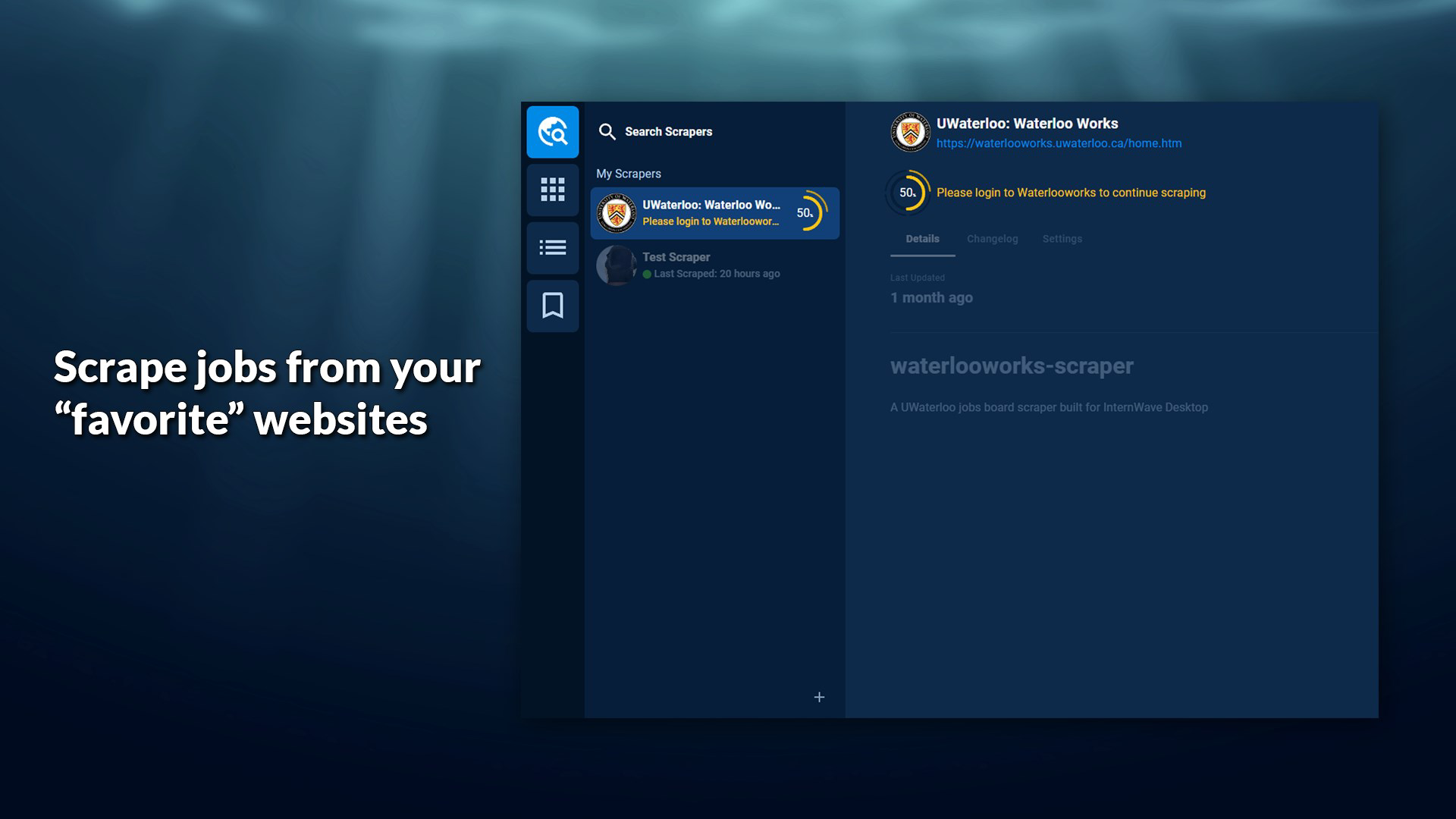1456x819 pixels.
Task: Open the waterlooworks.uwaterloo.ca home link
Action: pos(1059,143)
